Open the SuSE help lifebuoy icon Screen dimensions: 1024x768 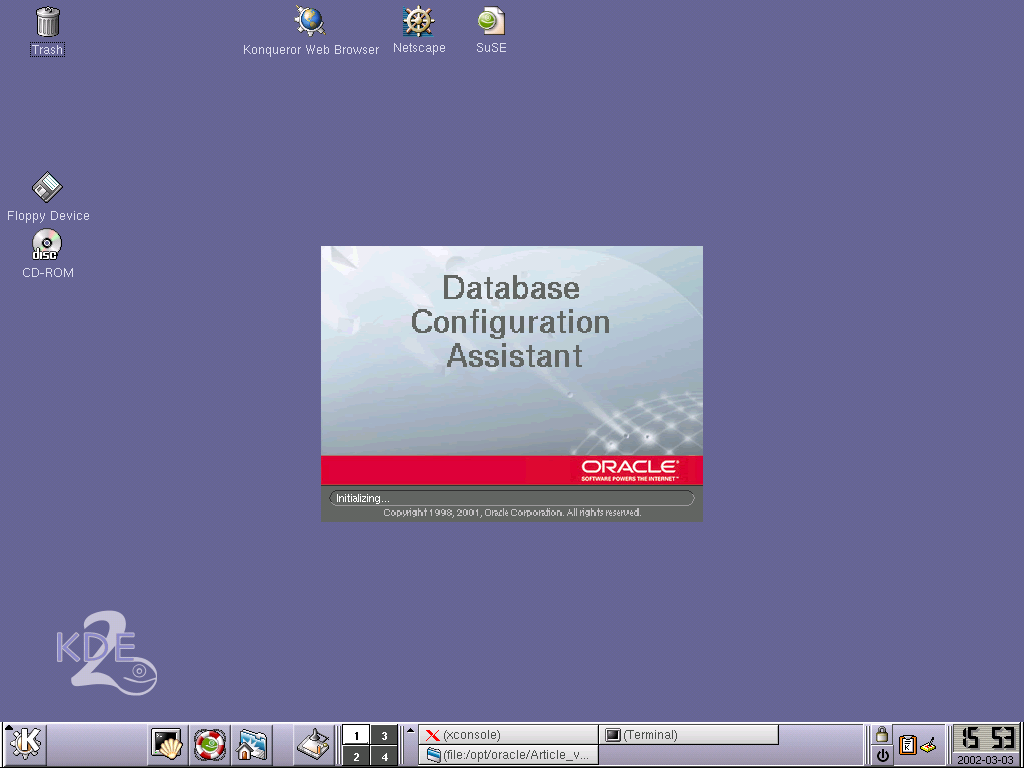(210, 744)
